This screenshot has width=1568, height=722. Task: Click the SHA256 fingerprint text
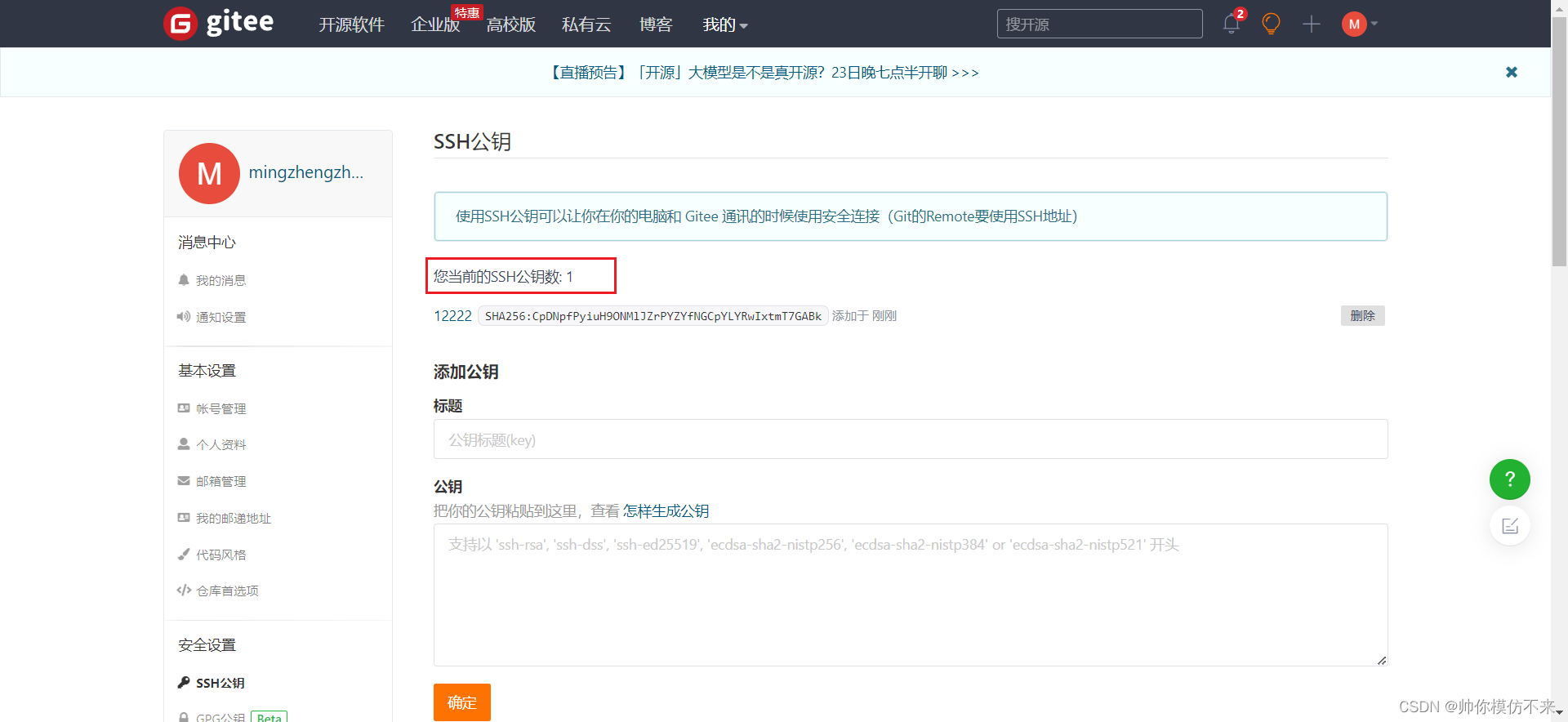[653, 316]
